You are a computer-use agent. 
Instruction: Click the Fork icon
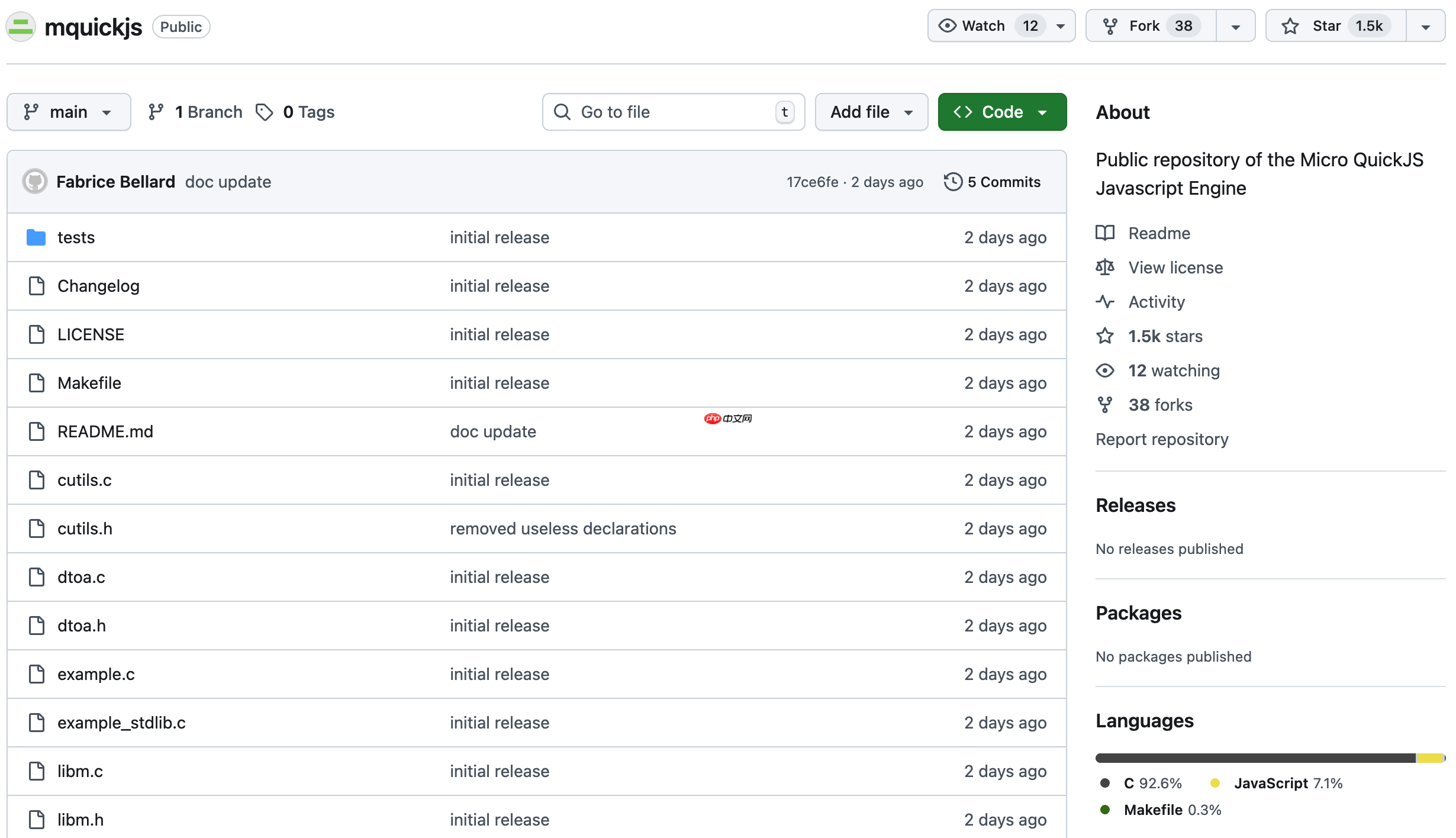click(x=1111, y=25)
